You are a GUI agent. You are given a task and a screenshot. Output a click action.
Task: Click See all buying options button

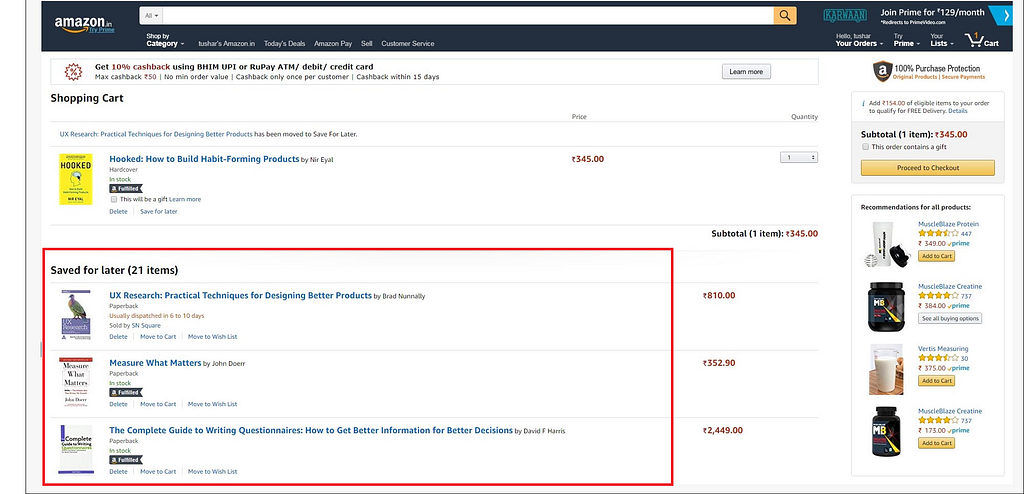(x=950, y=319)
